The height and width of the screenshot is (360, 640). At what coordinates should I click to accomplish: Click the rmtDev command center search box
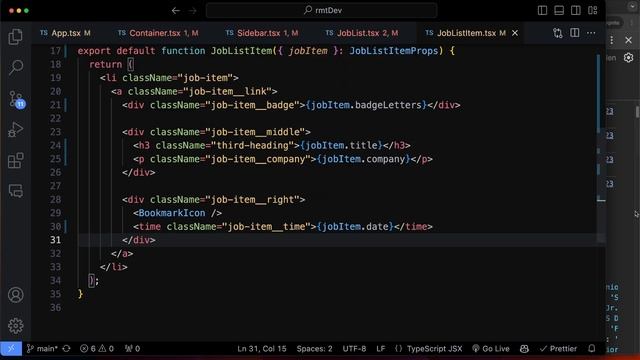(x=322, y=10)
